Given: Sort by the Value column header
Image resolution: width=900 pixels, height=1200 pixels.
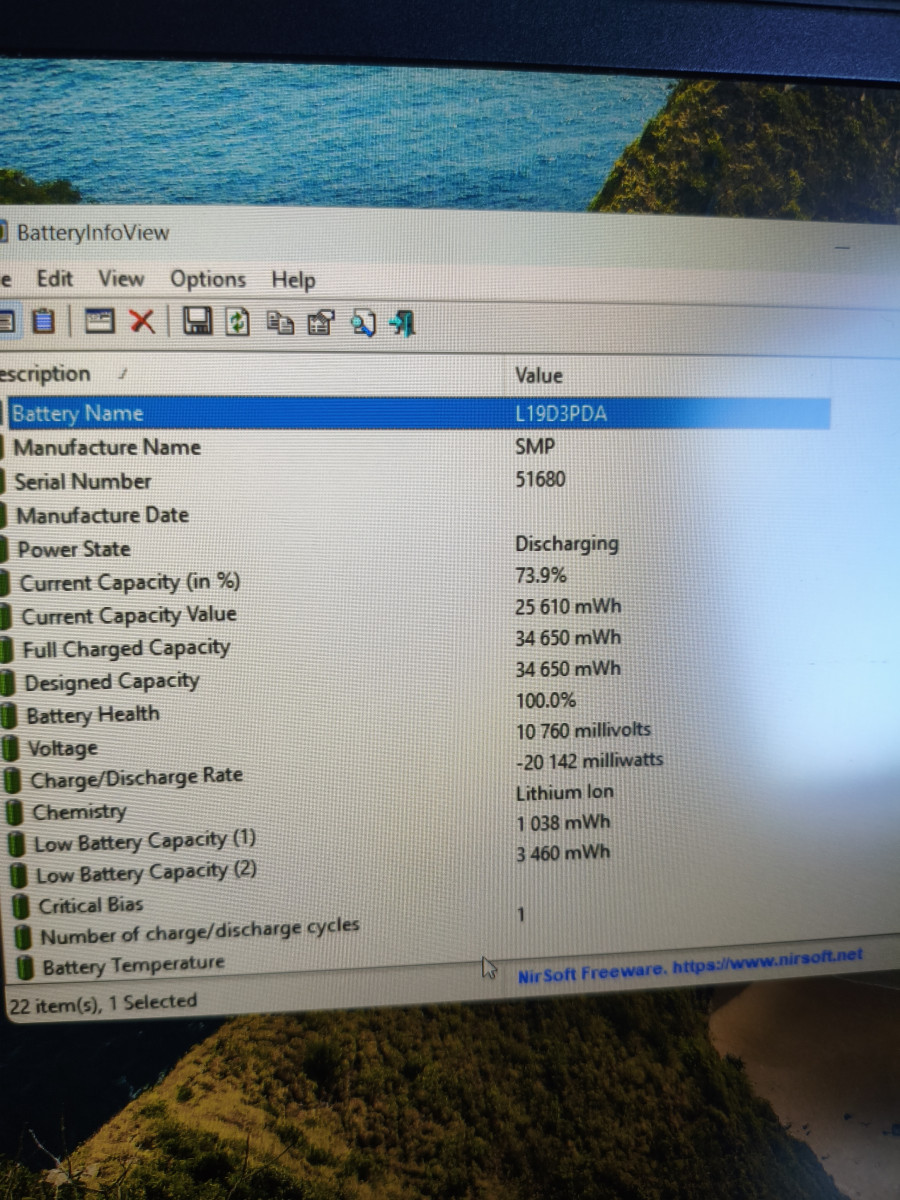Looking at the screenshot, I should (539, 376).
